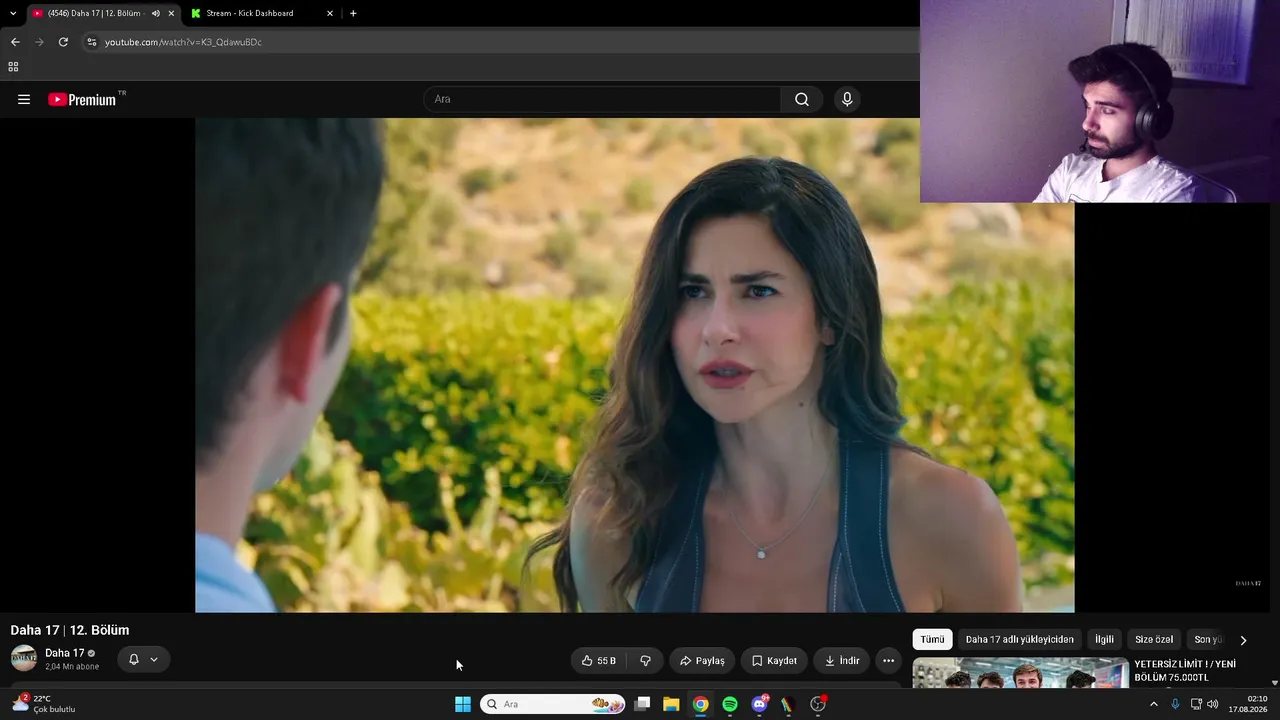Click the YouTube search magnifier button
The height and width of the screenshot is (720, 1280).
click(802, 99)
